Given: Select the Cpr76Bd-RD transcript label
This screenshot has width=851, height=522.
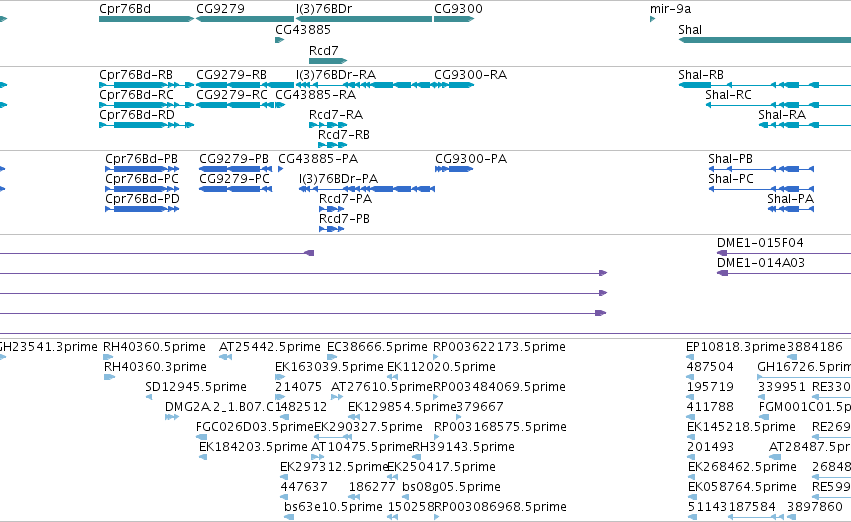Looking at the screenshot, I should point(137,115).
